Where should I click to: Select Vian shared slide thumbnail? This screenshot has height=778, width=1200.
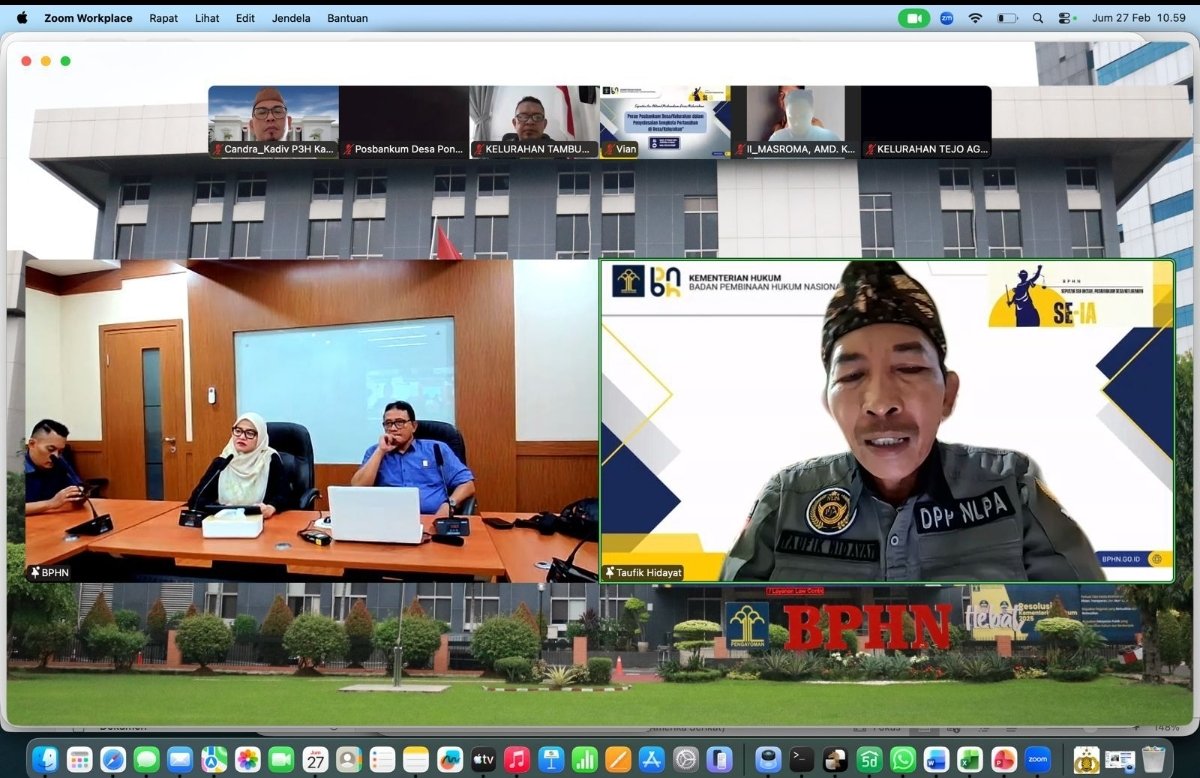click(x=665, y=122)
